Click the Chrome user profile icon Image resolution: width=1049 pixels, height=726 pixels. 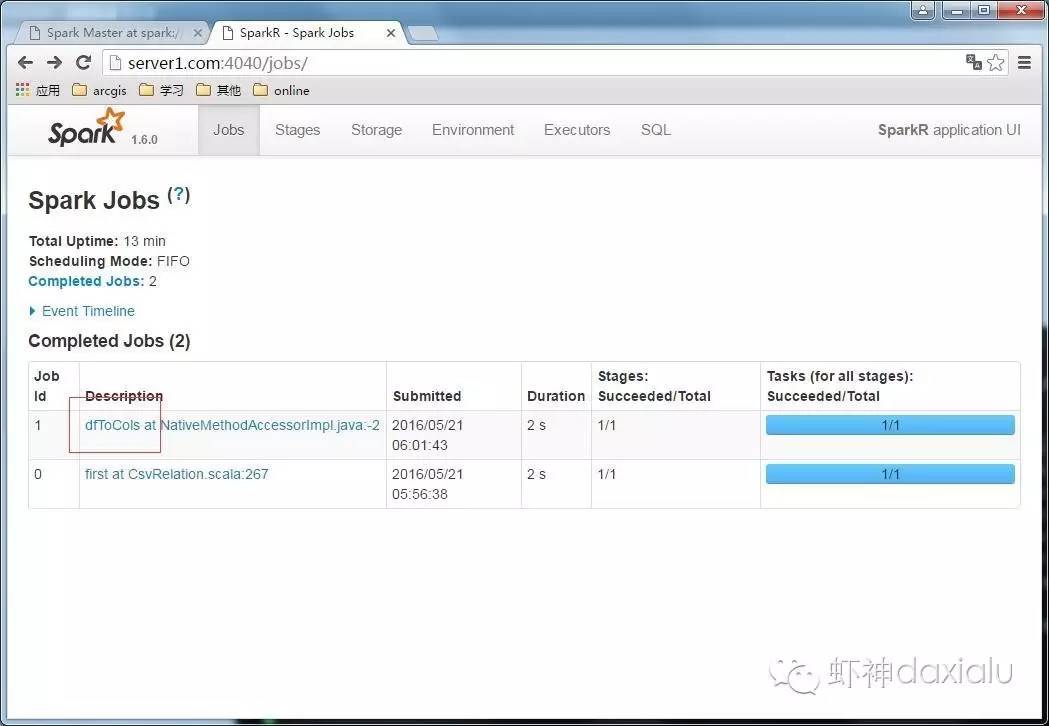click(x=923, y=10)
